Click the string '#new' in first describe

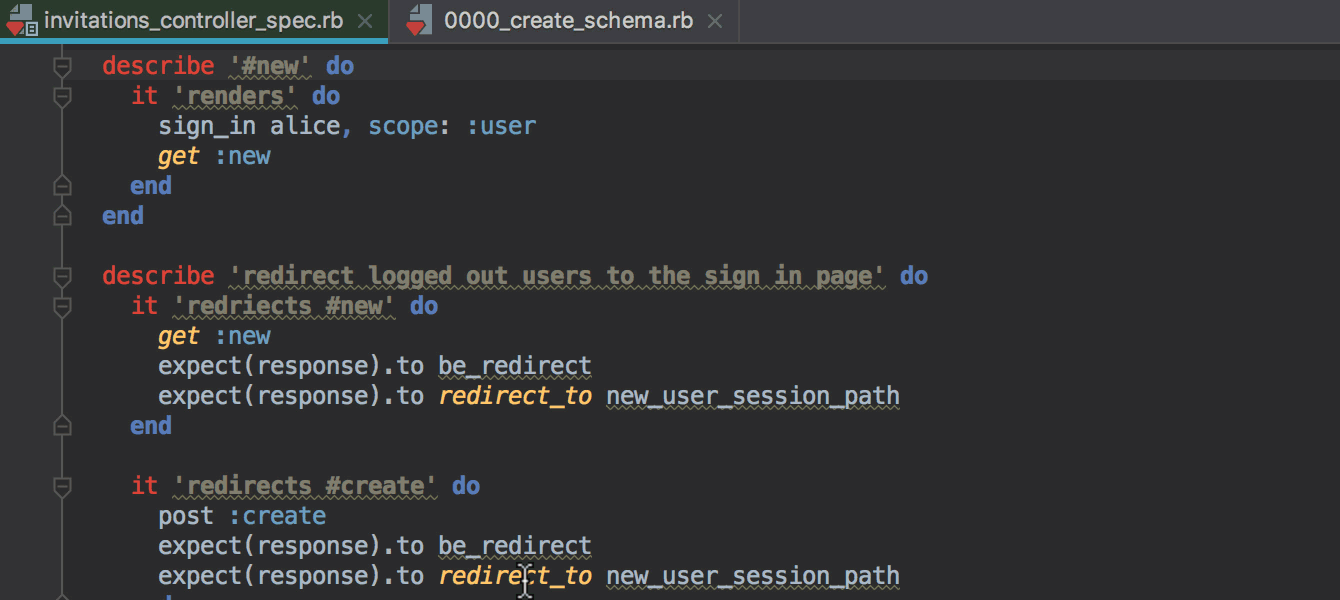[x=270, y=66]
